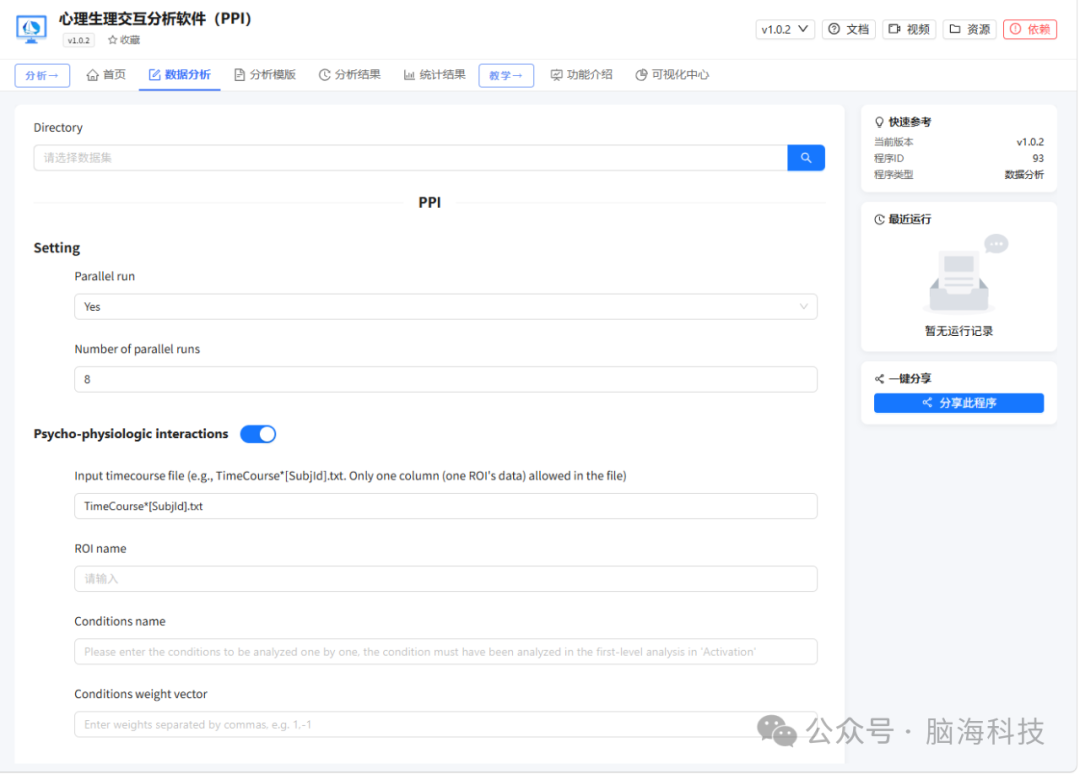Click the 教学→ button
1080x775 pixels.
coord(506,75)
